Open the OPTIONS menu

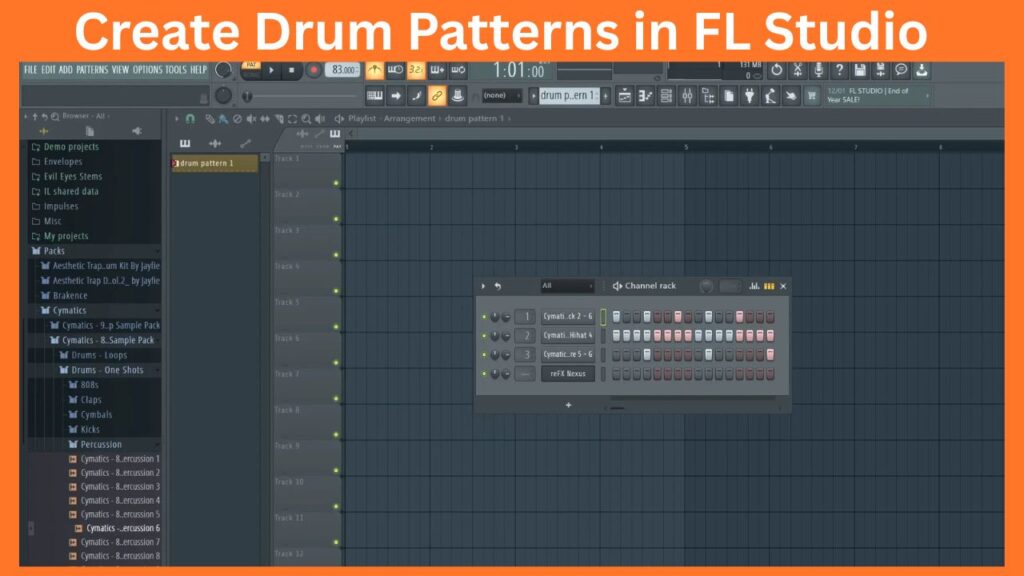click(x=148, y=70)
